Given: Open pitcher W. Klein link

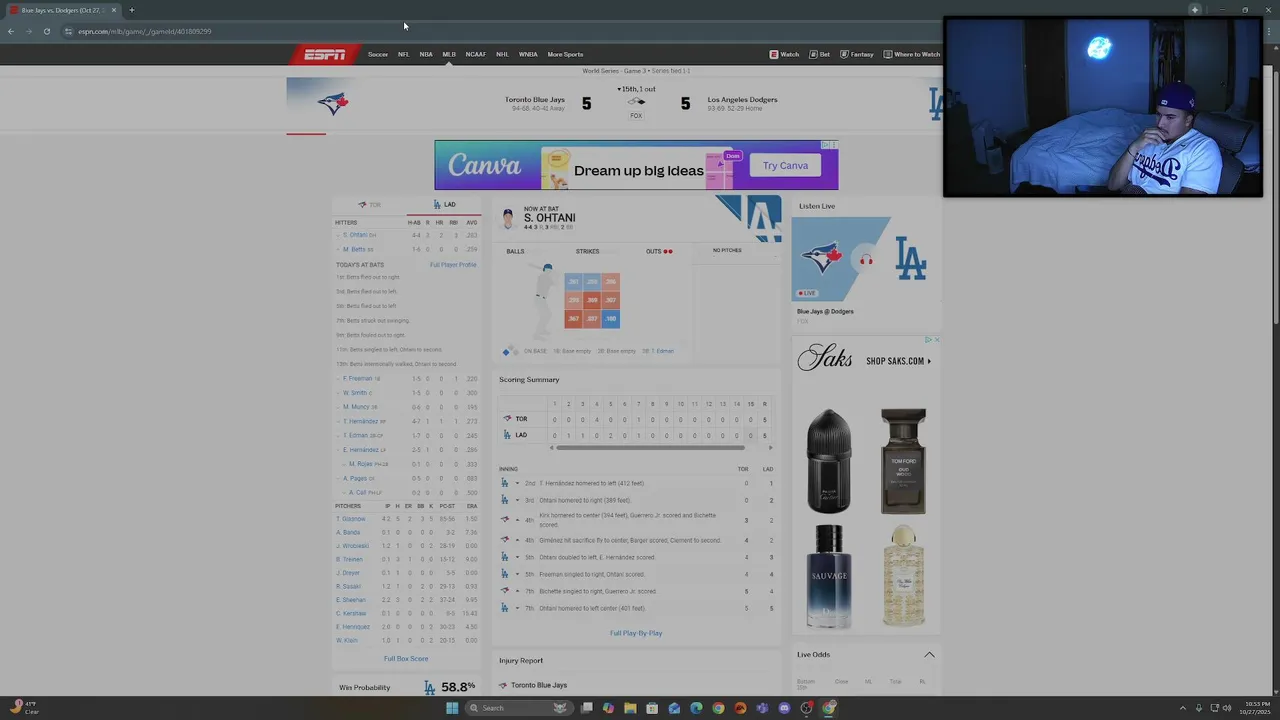Looking at the screenshot, I should [x=349, y=640].
